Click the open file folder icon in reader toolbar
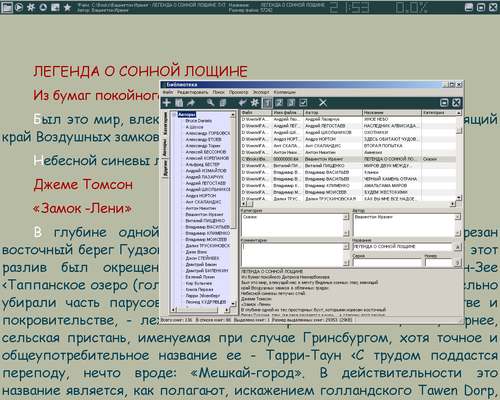 coord(7,7)
